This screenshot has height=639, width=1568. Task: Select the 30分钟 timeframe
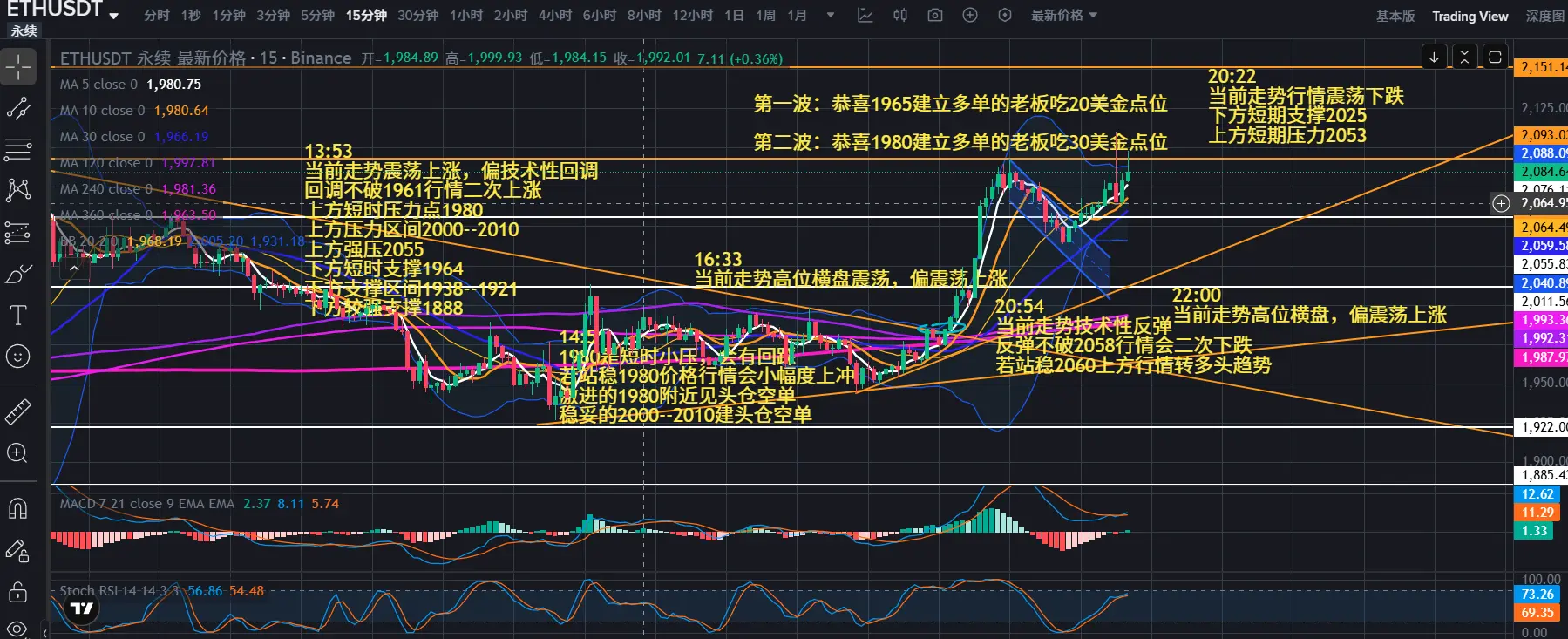click(418, 16)
